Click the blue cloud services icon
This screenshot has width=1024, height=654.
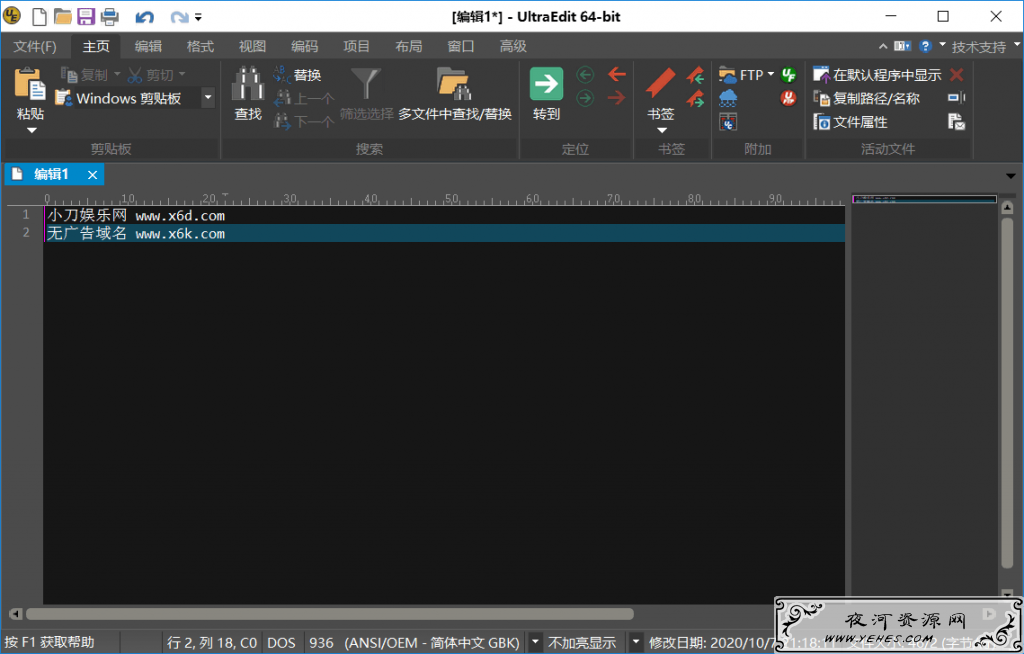click(x=728, y=98)
